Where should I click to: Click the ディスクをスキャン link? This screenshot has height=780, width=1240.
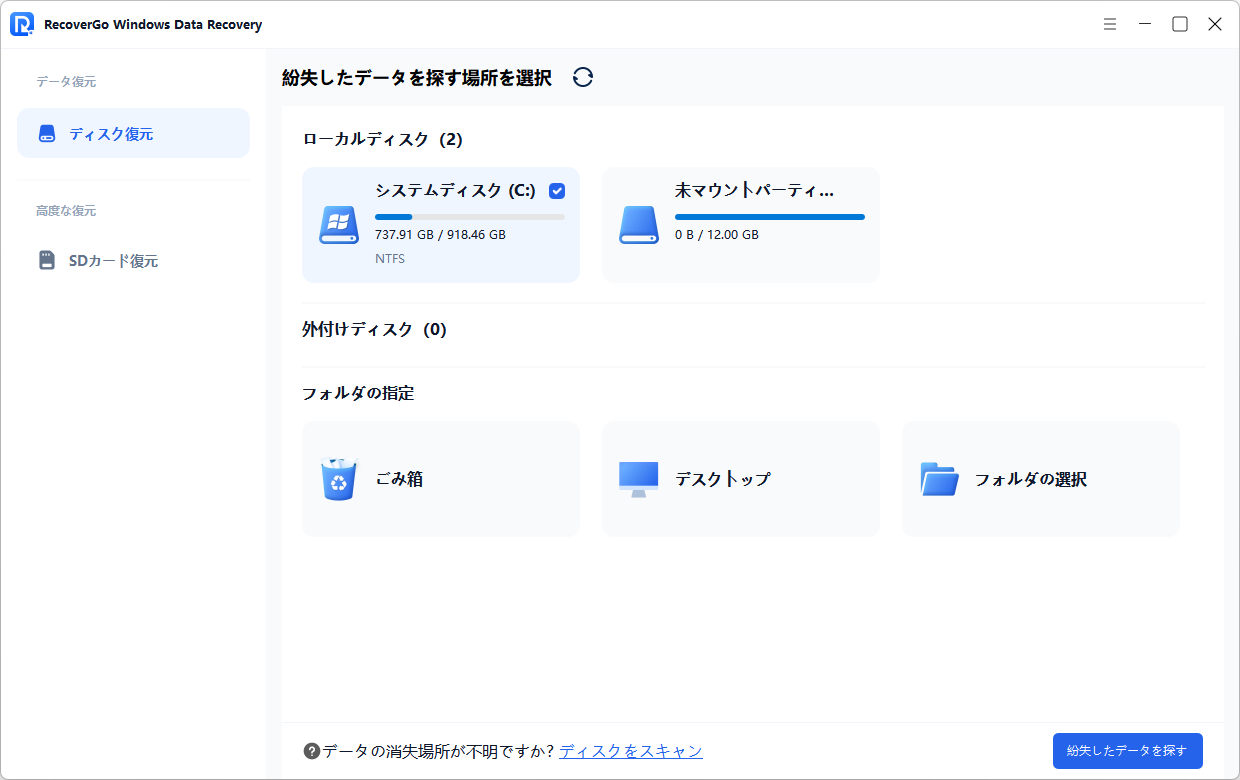coord(631,751)
